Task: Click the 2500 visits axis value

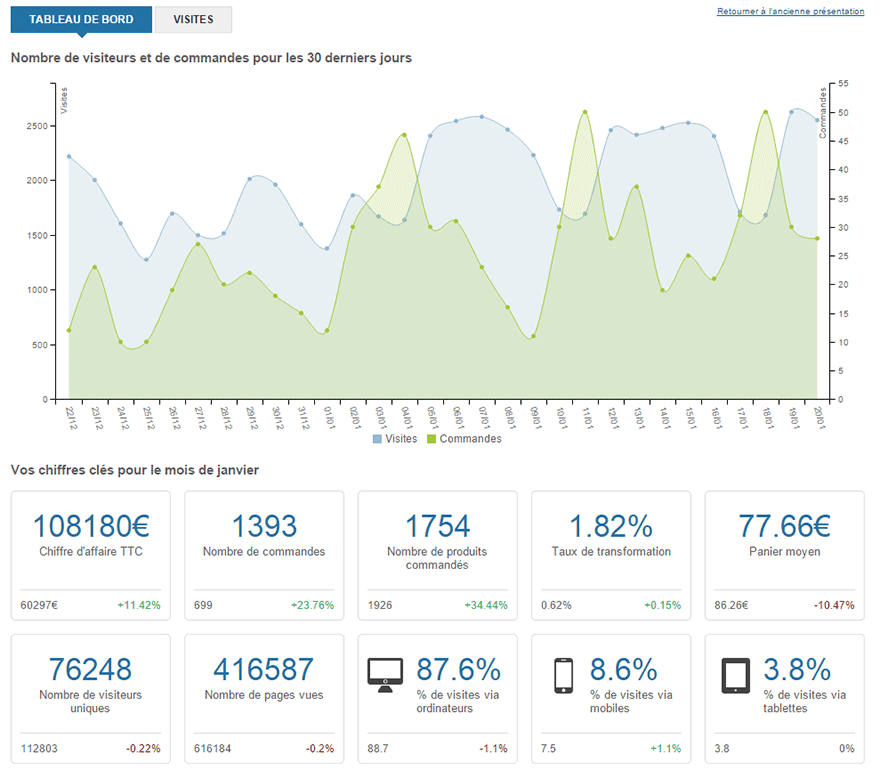Action: coord(37,126)
